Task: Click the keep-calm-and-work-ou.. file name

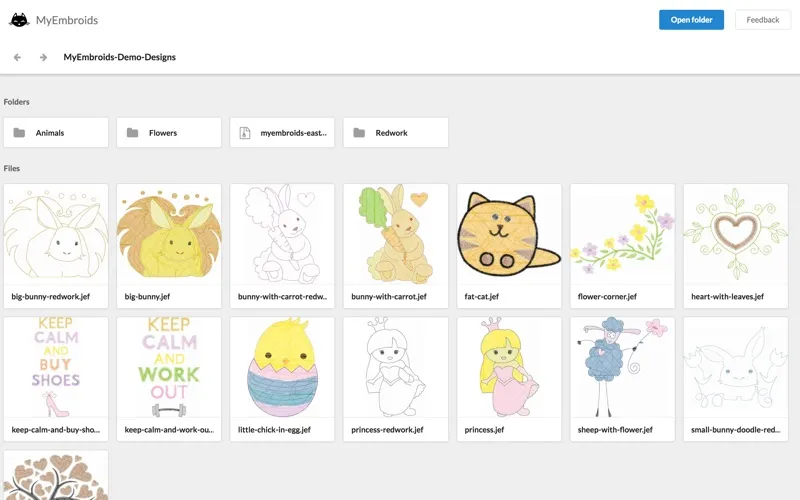Action: [169, 430]
